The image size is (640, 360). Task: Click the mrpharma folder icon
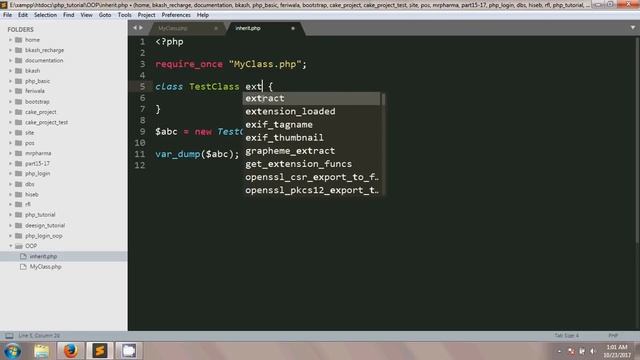[x=18, y=153]
